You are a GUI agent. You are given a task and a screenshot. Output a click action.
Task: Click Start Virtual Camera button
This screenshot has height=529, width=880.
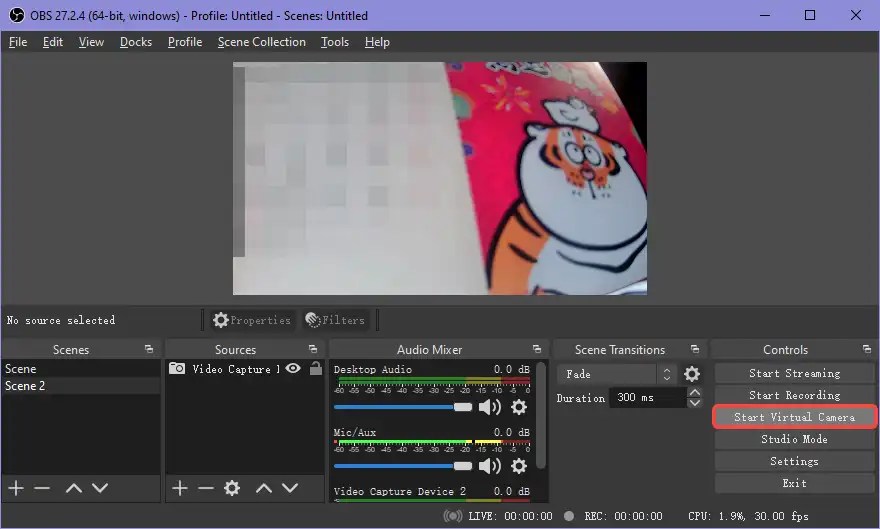[794, 417]
